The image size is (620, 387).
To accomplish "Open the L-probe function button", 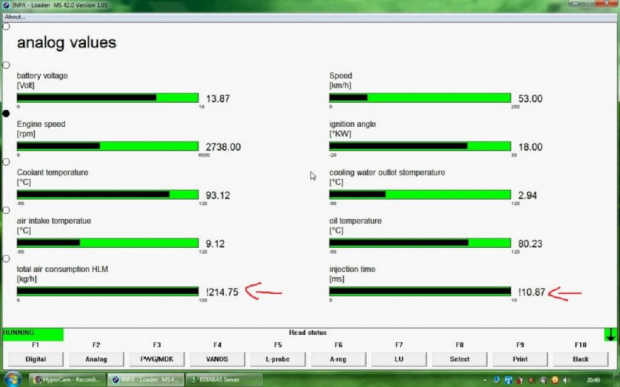I will point(278,359).
